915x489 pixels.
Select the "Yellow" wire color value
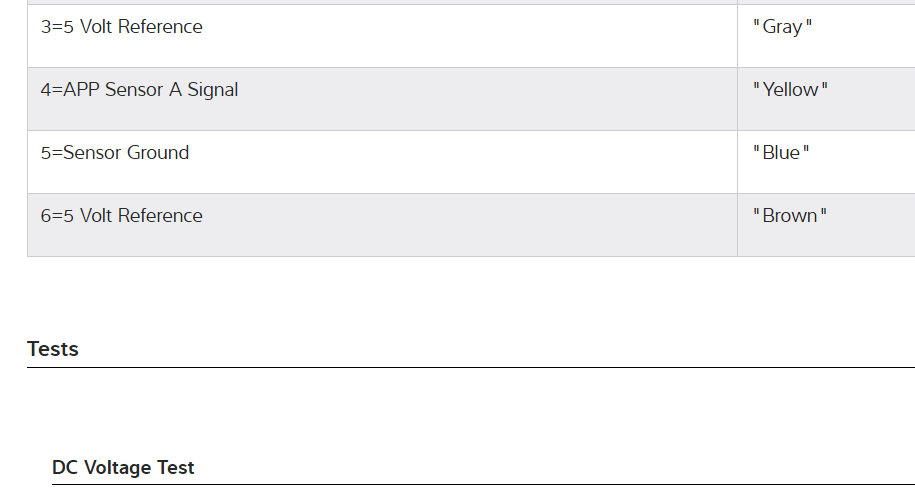[790, 90]
